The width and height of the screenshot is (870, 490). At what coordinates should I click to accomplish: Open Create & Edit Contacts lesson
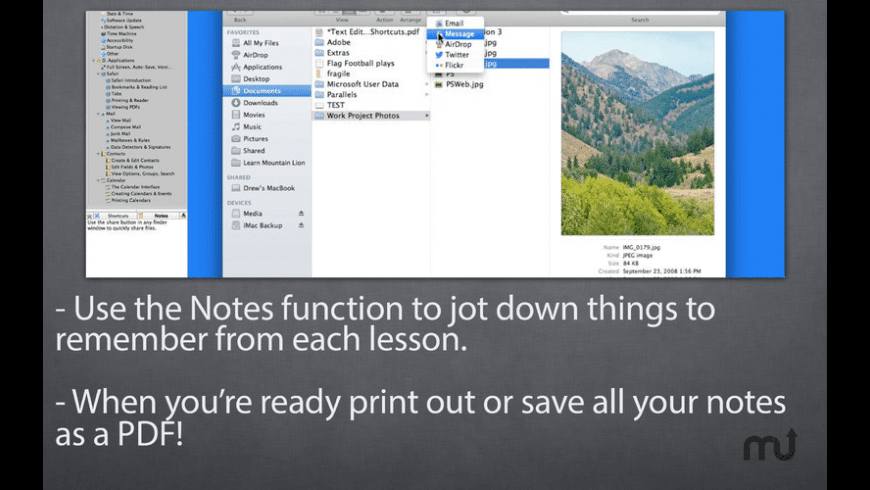tap(135, 160)
